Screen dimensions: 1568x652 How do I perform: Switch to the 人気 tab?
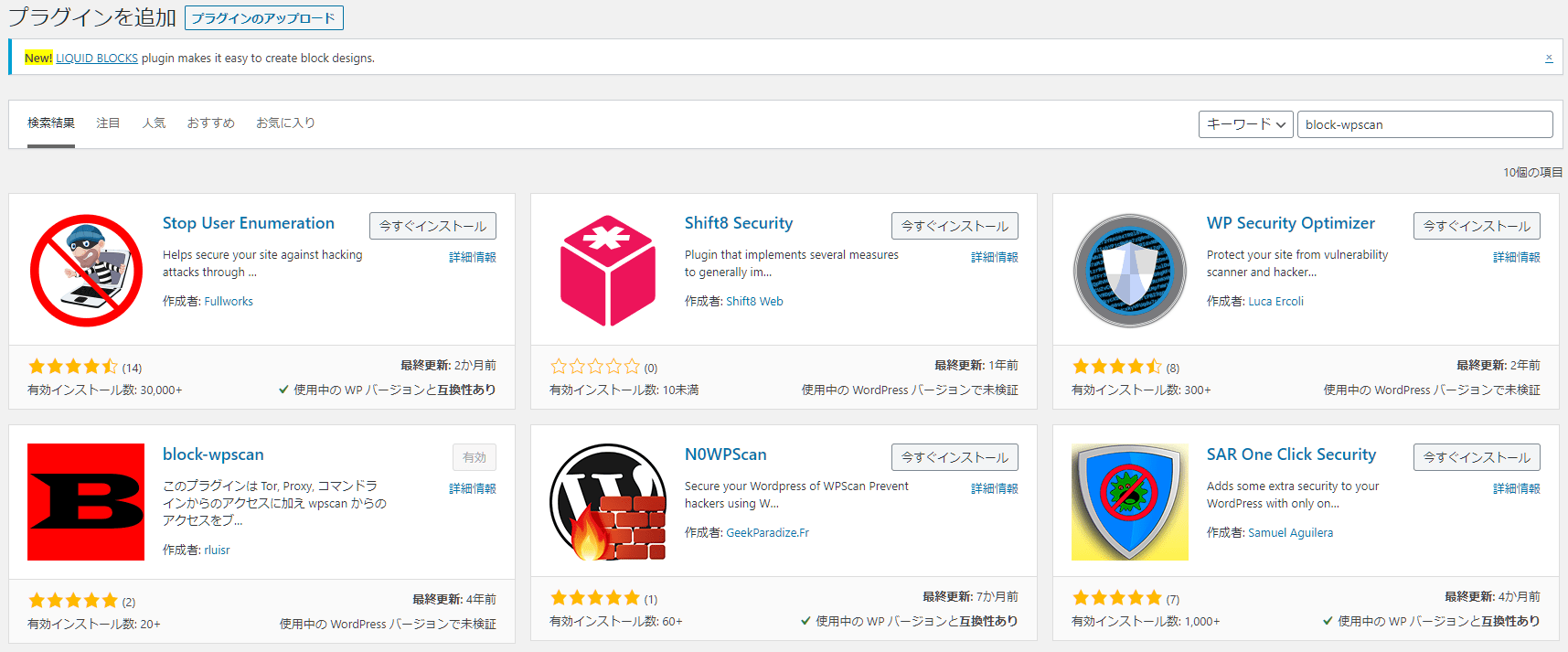(x=154, y=123)
